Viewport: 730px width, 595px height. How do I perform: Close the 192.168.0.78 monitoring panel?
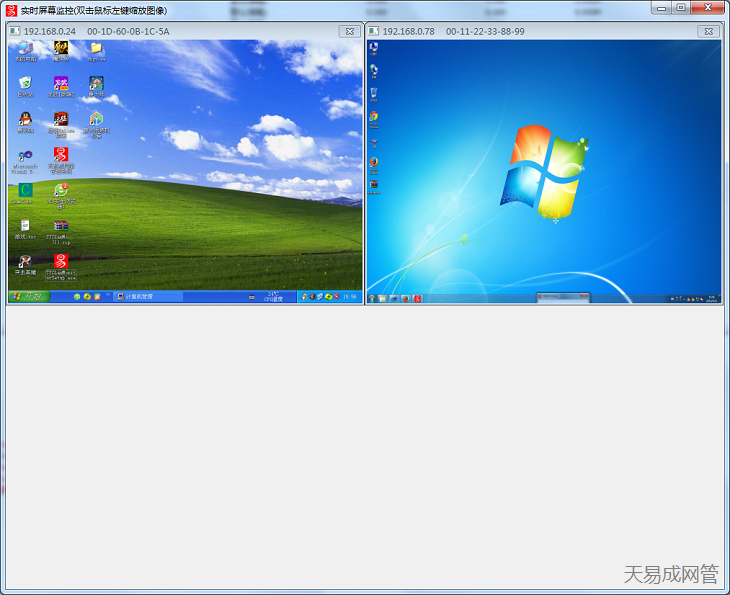(708, 31)
